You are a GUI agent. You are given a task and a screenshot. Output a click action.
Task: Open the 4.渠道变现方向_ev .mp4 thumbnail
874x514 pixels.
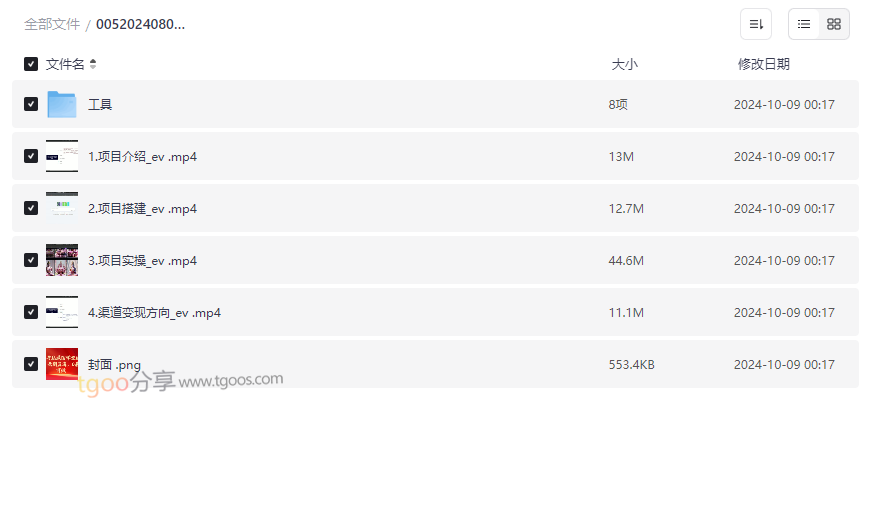point(62,312)
